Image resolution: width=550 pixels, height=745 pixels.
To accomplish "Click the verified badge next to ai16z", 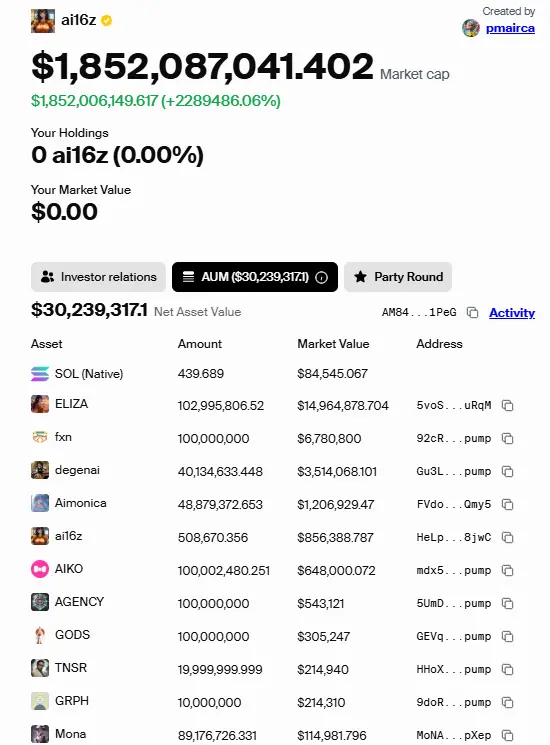I will (107, 20).
